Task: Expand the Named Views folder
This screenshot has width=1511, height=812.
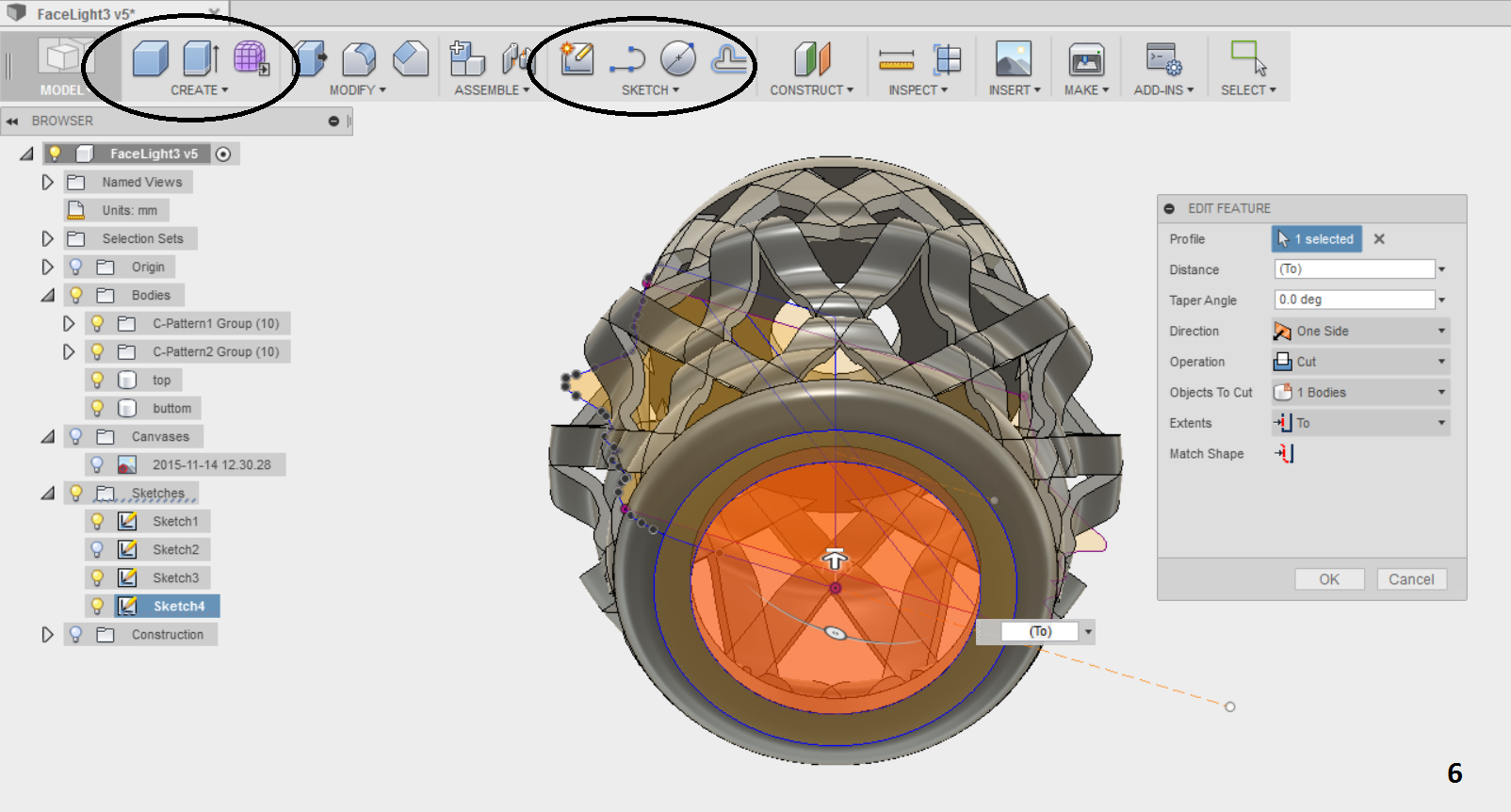Action: click(47, 182)
